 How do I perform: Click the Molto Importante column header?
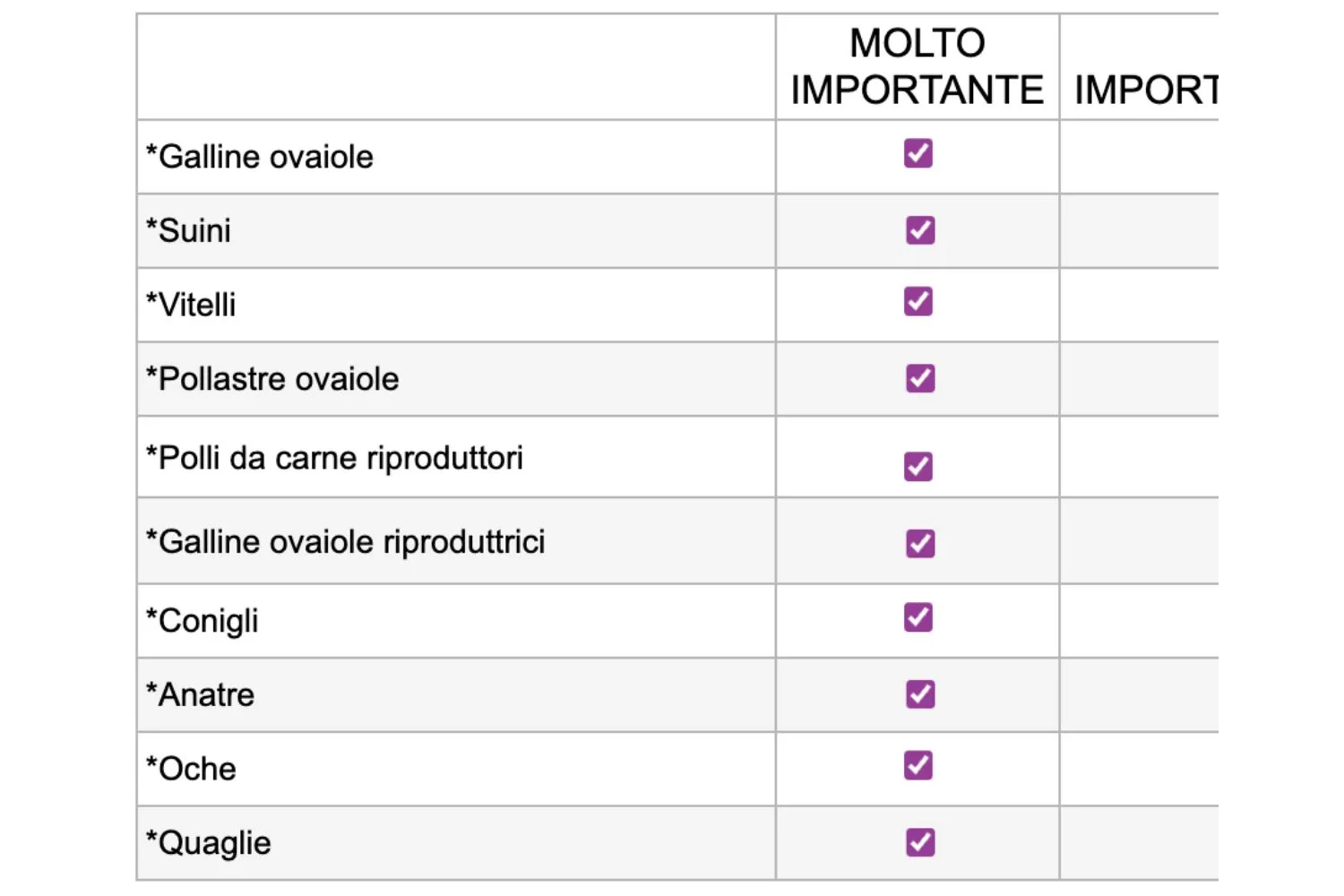[x=917, y=67]
